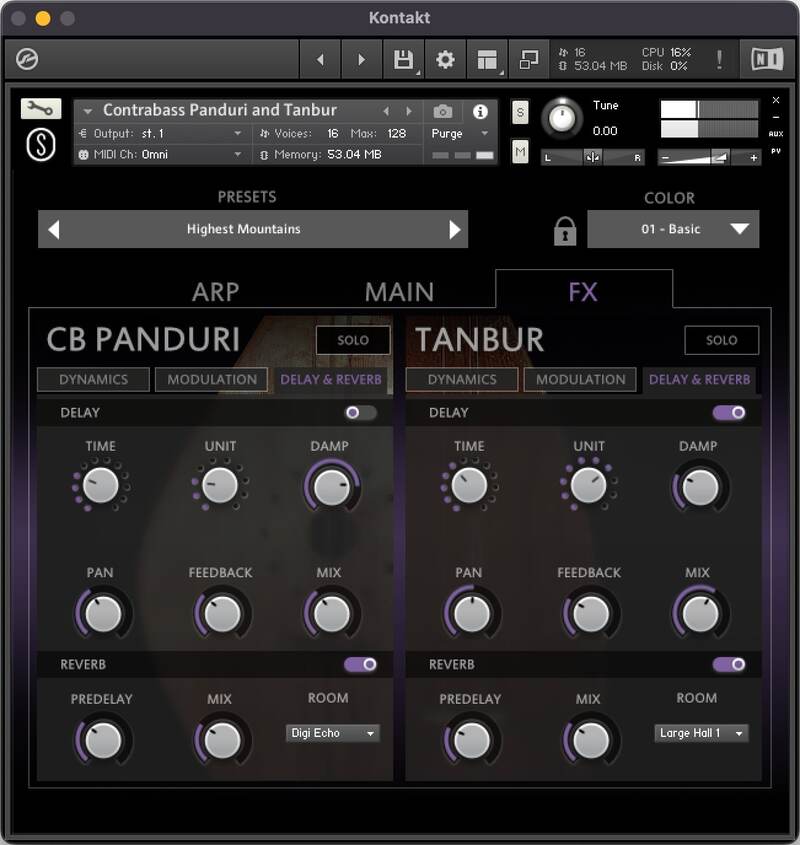
Task: Adjust the Tune knob
Action: (565, 119)
